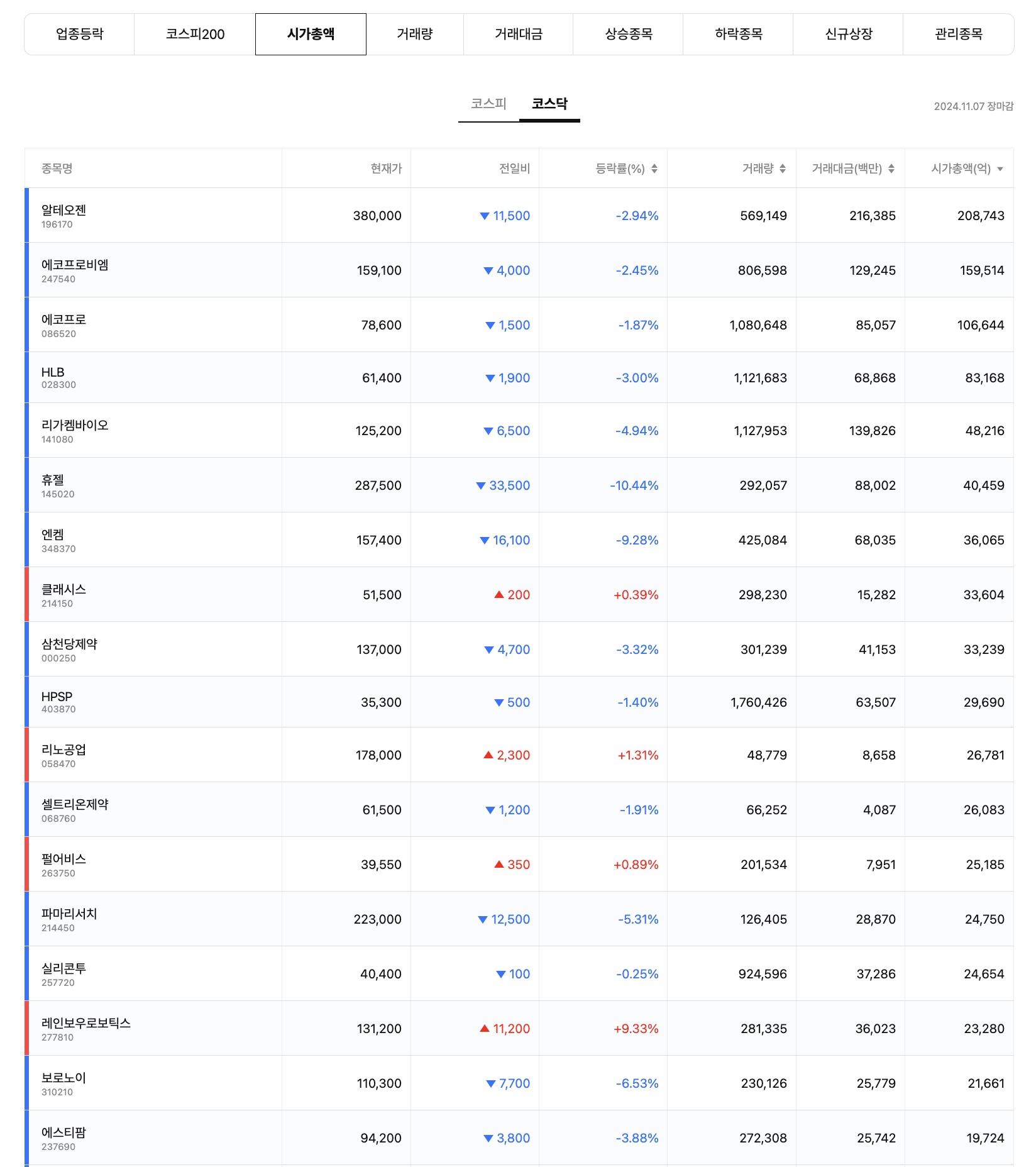Sort by 거래대금(백만) column arrows
1036x1167 pixels.
coord(891,169)
